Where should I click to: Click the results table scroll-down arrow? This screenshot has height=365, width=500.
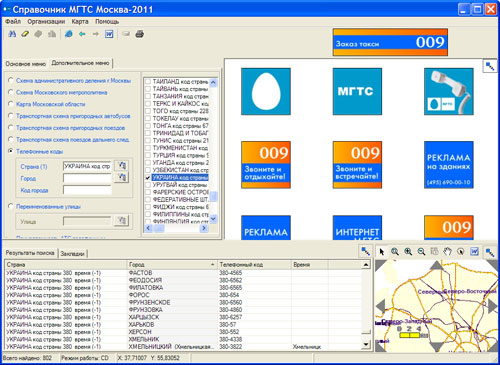pos(366,344)
